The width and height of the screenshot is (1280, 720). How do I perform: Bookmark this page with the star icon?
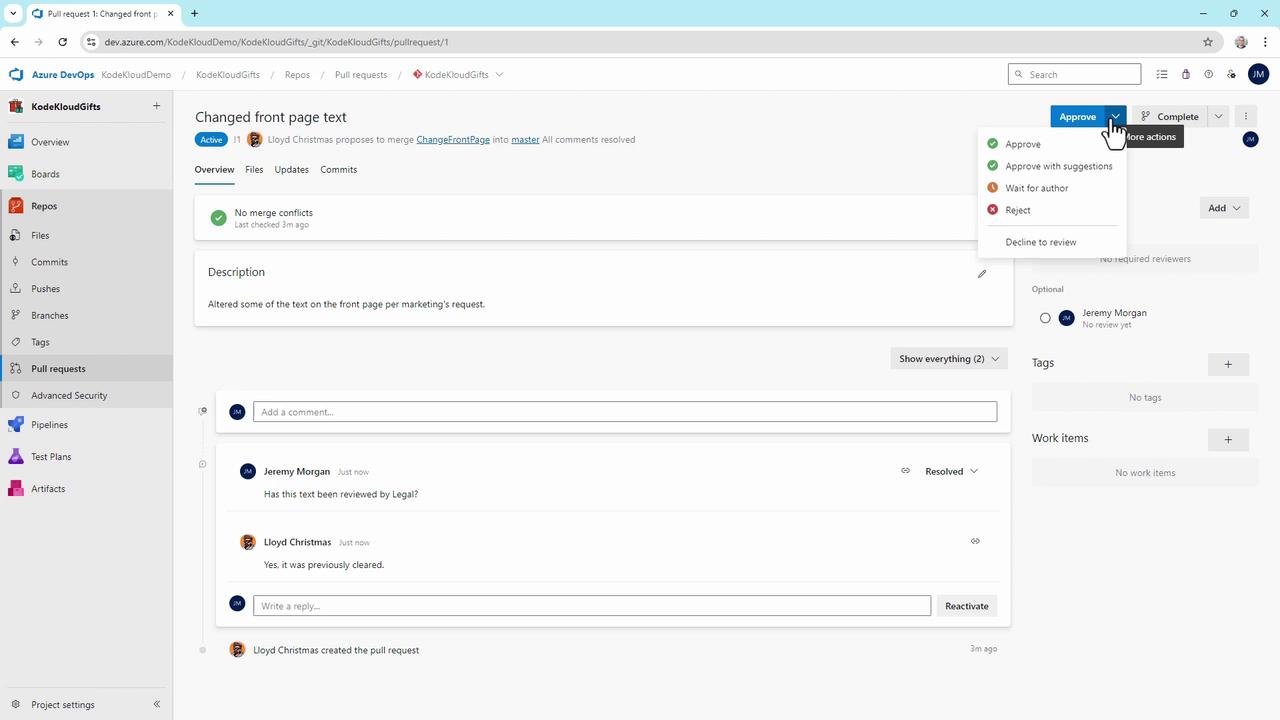click(1208, 42)
